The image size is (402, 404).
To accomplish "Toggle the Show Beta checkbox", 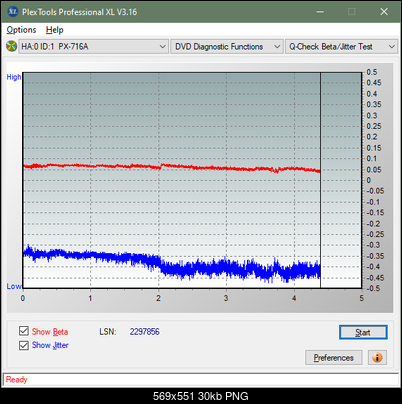I will pyautogui.click(x=24, y=331).
